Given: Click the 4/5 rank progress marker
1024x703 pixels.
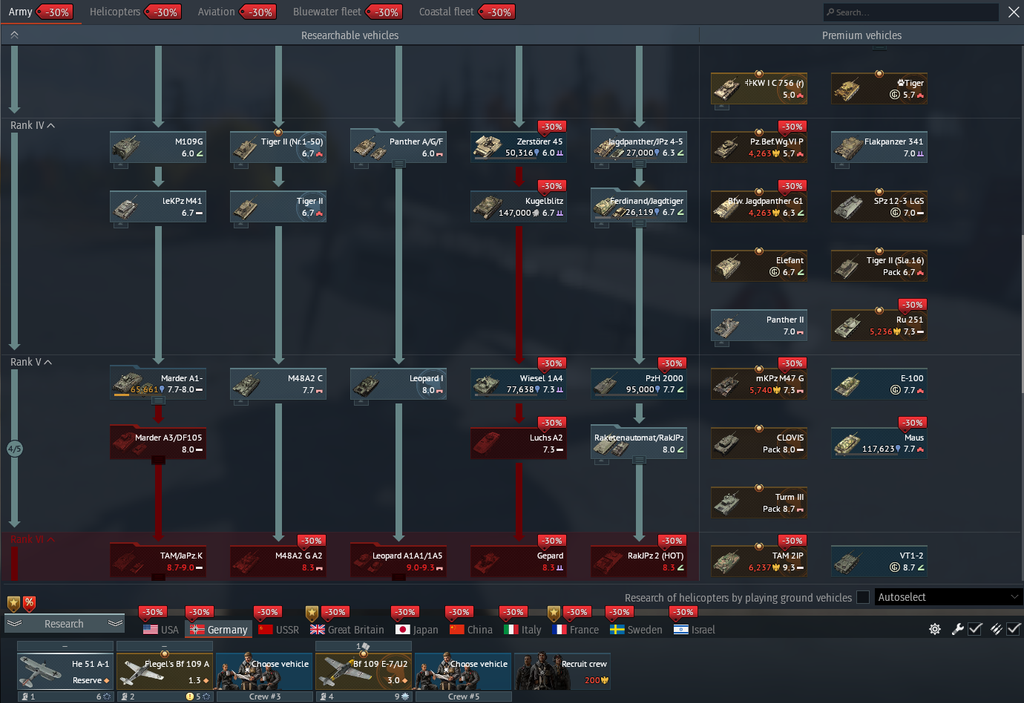Looking at the screenshot, I should tap(14, 449).
